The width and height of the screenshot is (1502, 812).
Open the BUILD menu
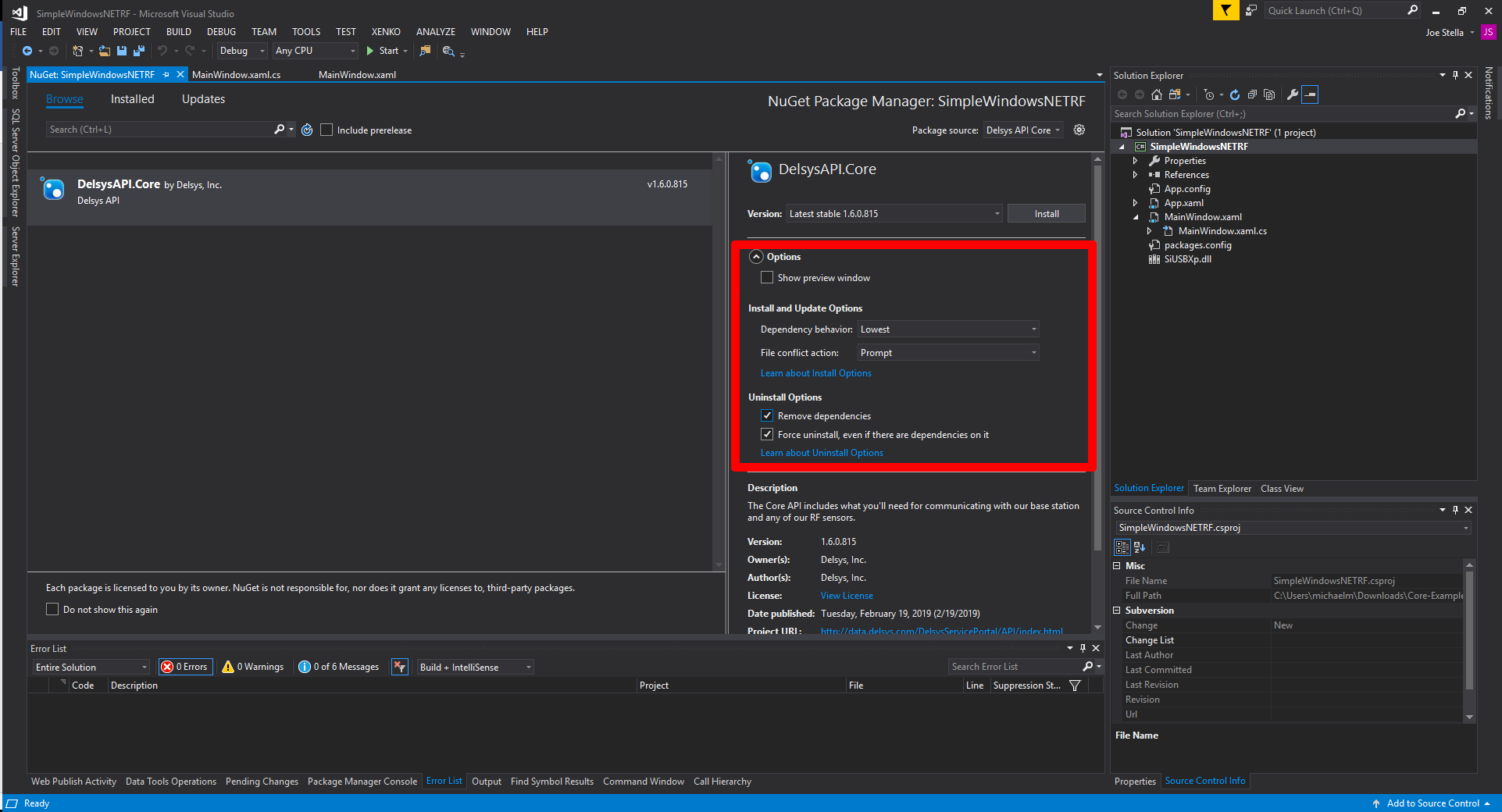[x=178, y=32]
